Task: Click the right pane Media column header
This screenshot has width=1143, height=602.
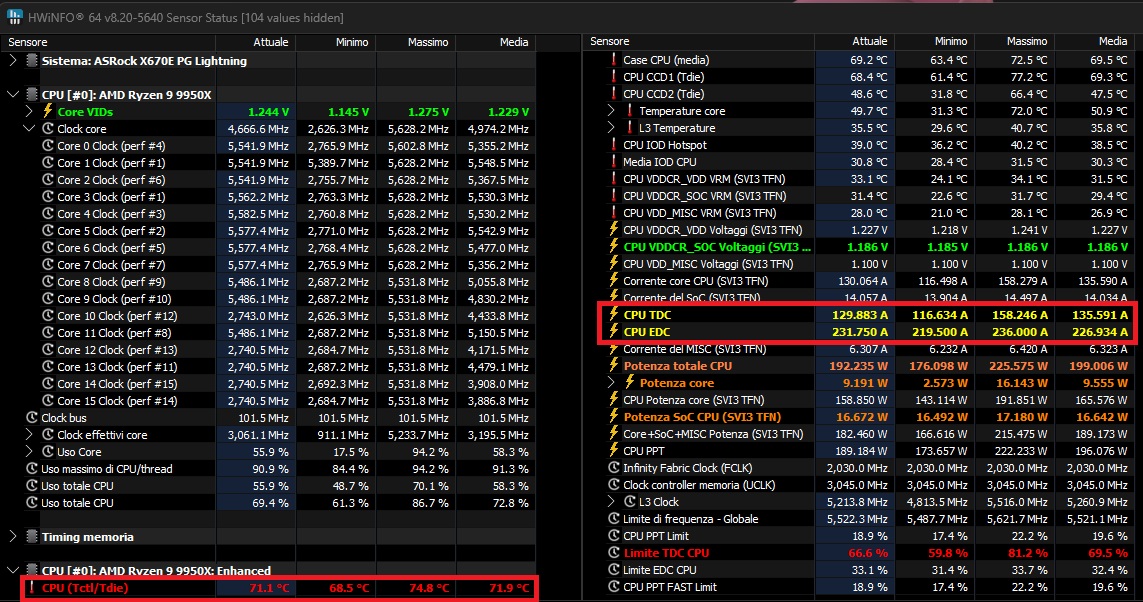Action: 1096,42
